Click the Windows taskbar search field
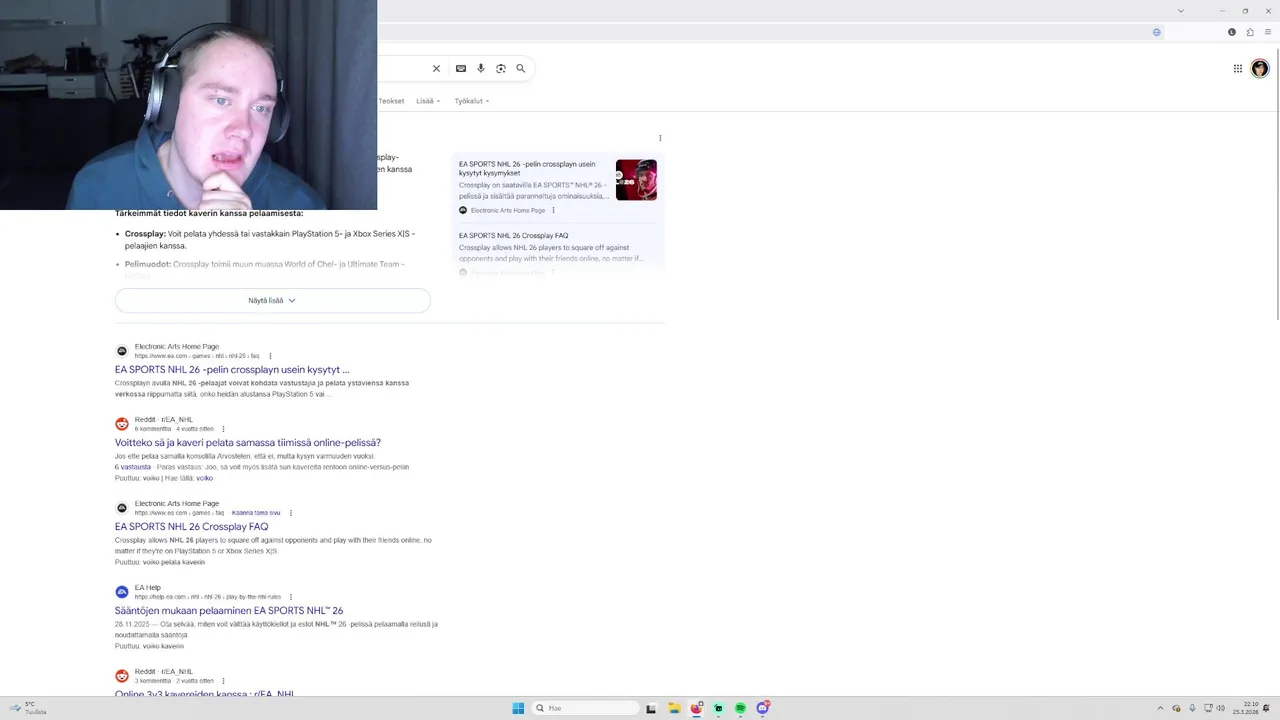This screenshot has width=1280, height=720. point(585,708)
